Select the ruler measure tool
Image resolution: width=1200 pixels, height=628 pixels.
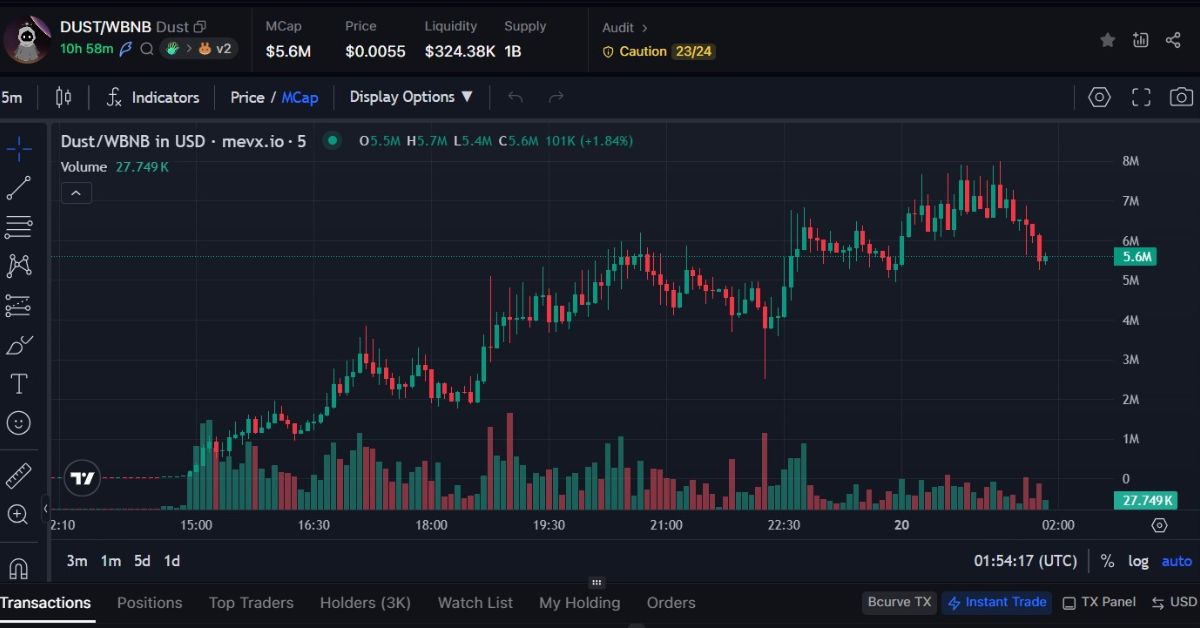(19, 476)
